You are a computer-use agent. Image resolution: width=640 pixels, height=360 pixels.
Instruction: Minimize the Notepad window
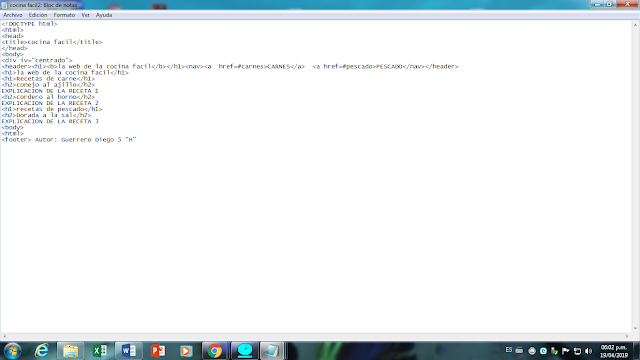(x=597, y=4)
